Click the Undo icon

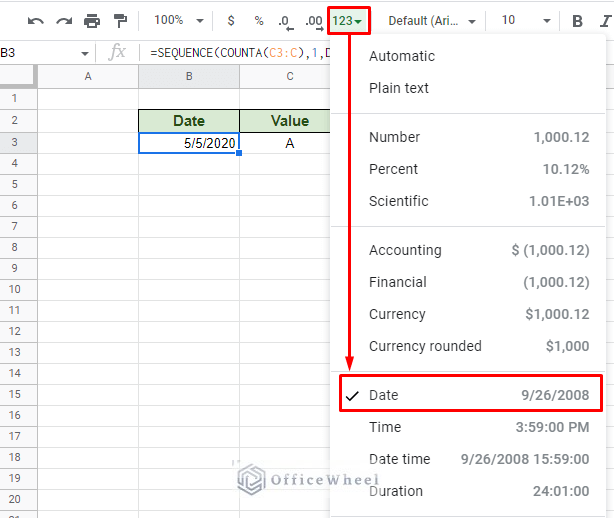(36, 21)
